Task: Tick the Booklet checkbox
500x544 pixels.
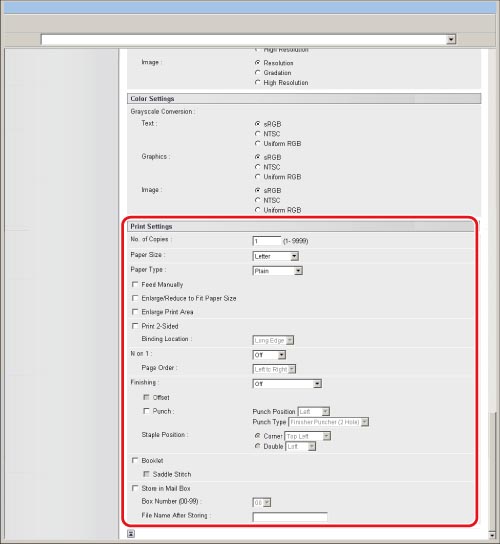Action: [135, 460]
